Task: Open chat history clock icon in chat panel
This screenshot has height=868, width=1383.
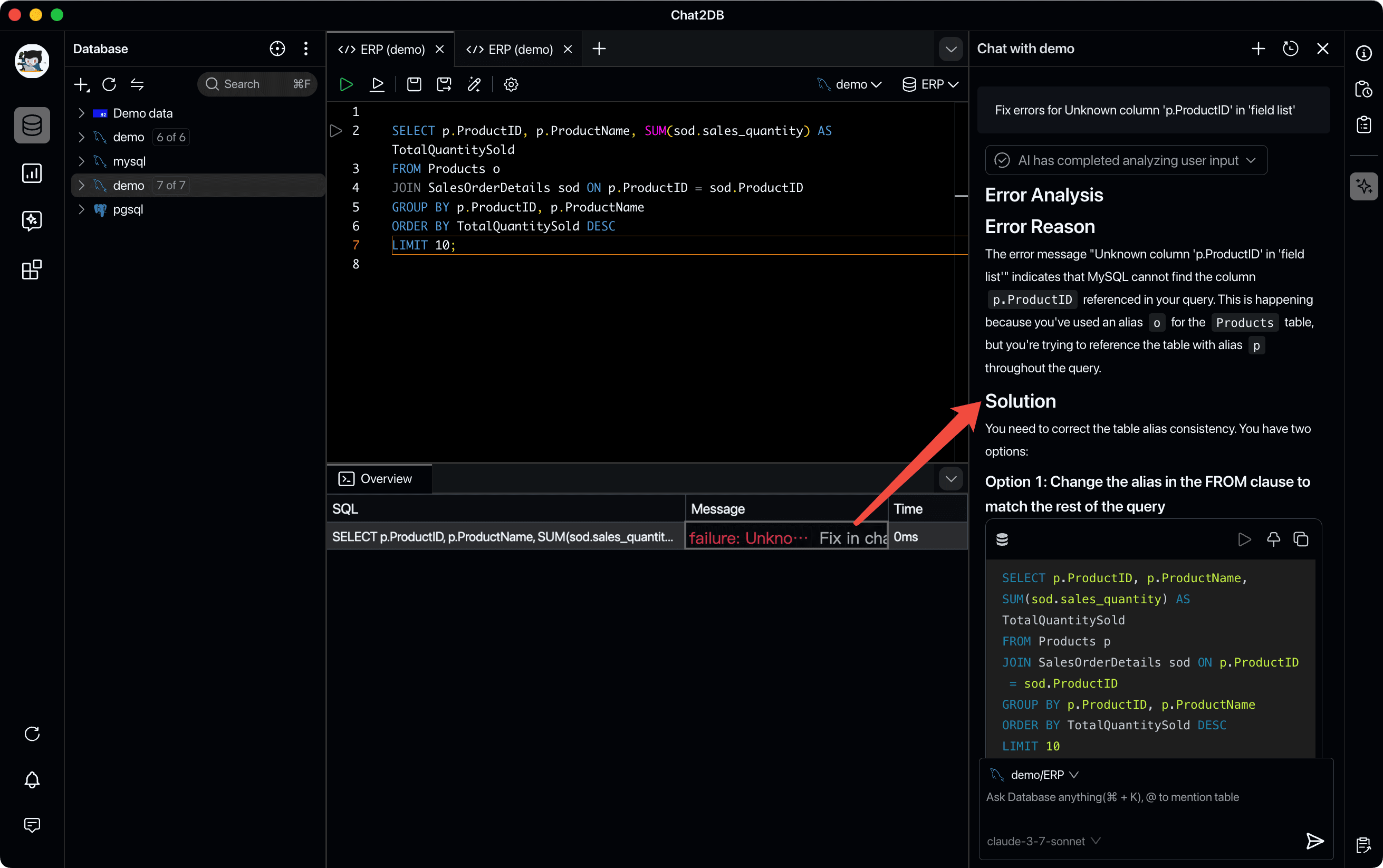Action: 1291,49
